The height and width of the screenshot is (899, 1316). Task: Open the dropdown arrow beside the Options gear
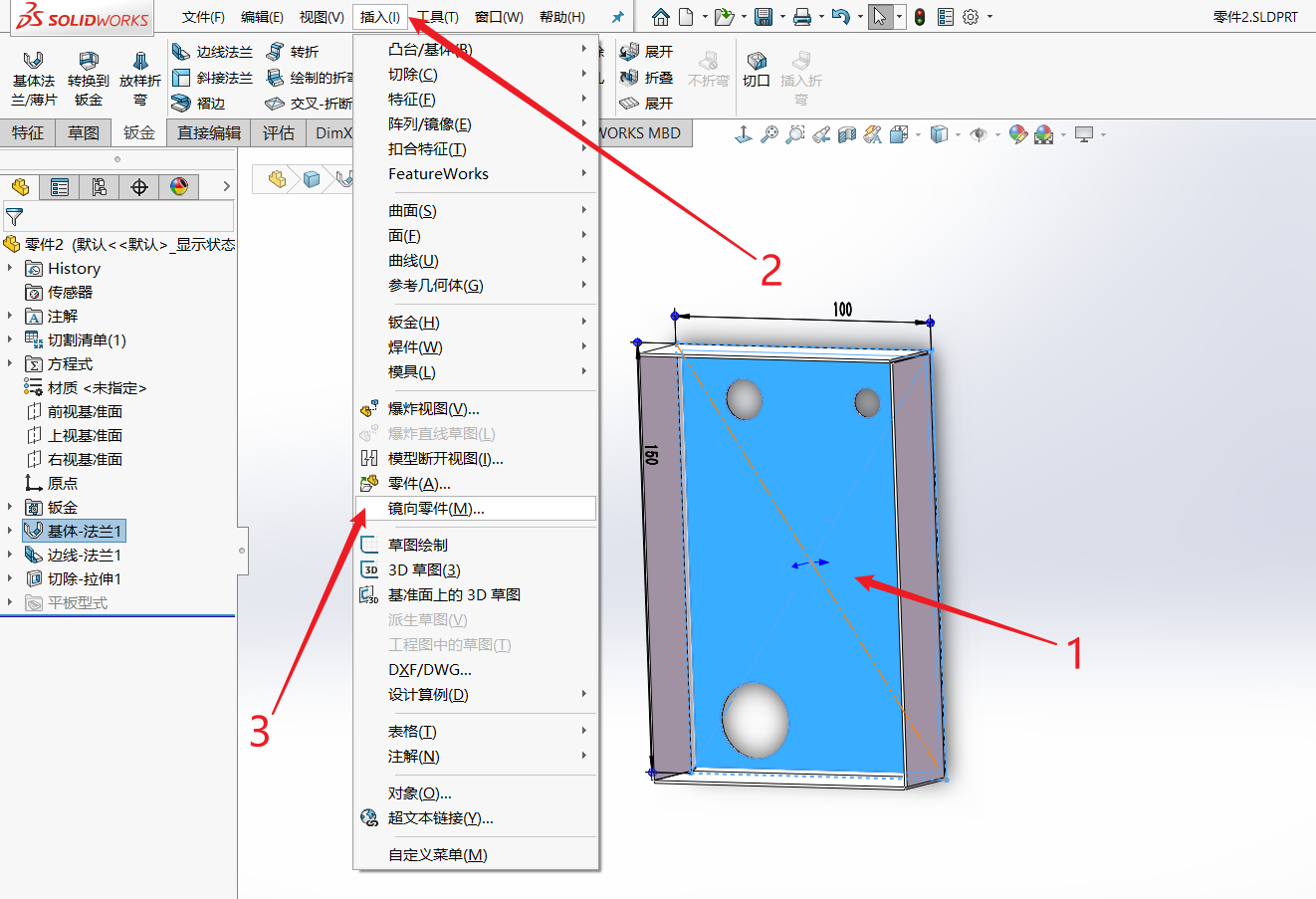coord(989,17)
